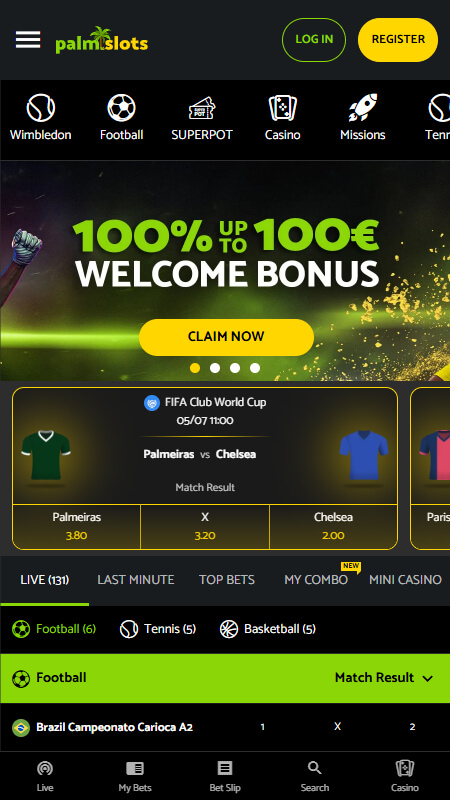Open Wimbledon tennis ball icon
Screen dimensions: 450x800
click(41, 108)
